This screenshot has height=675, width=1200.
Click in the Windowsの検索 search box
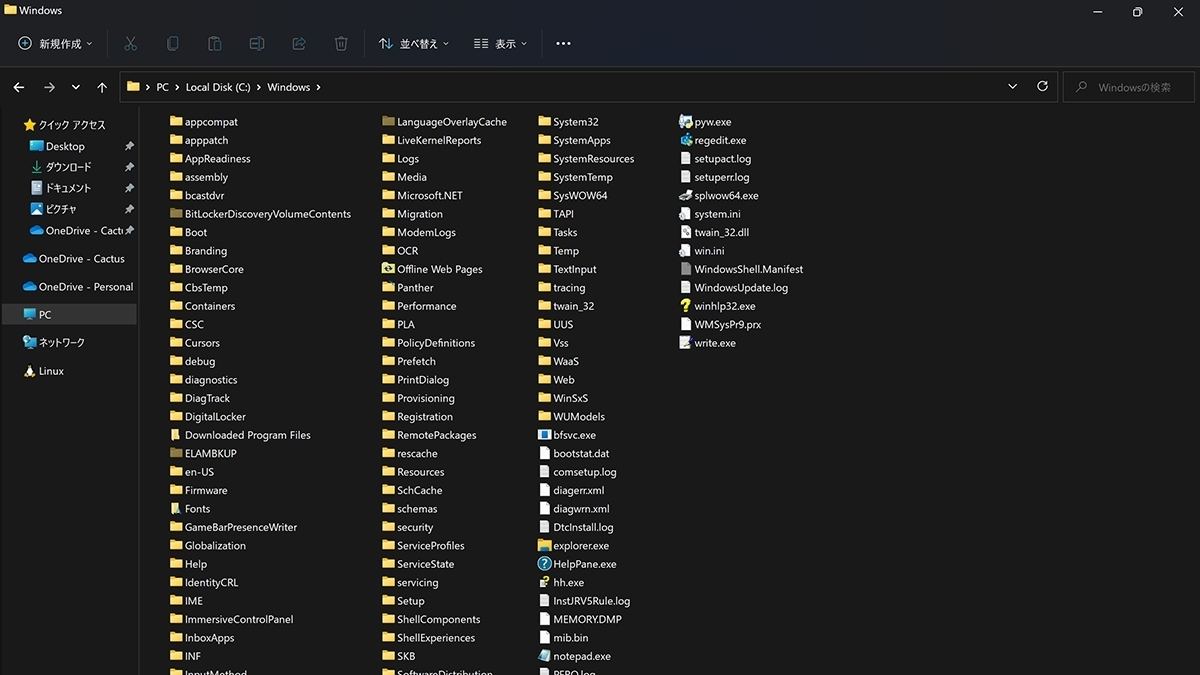pyautogui.click(x=1130, y=87)
